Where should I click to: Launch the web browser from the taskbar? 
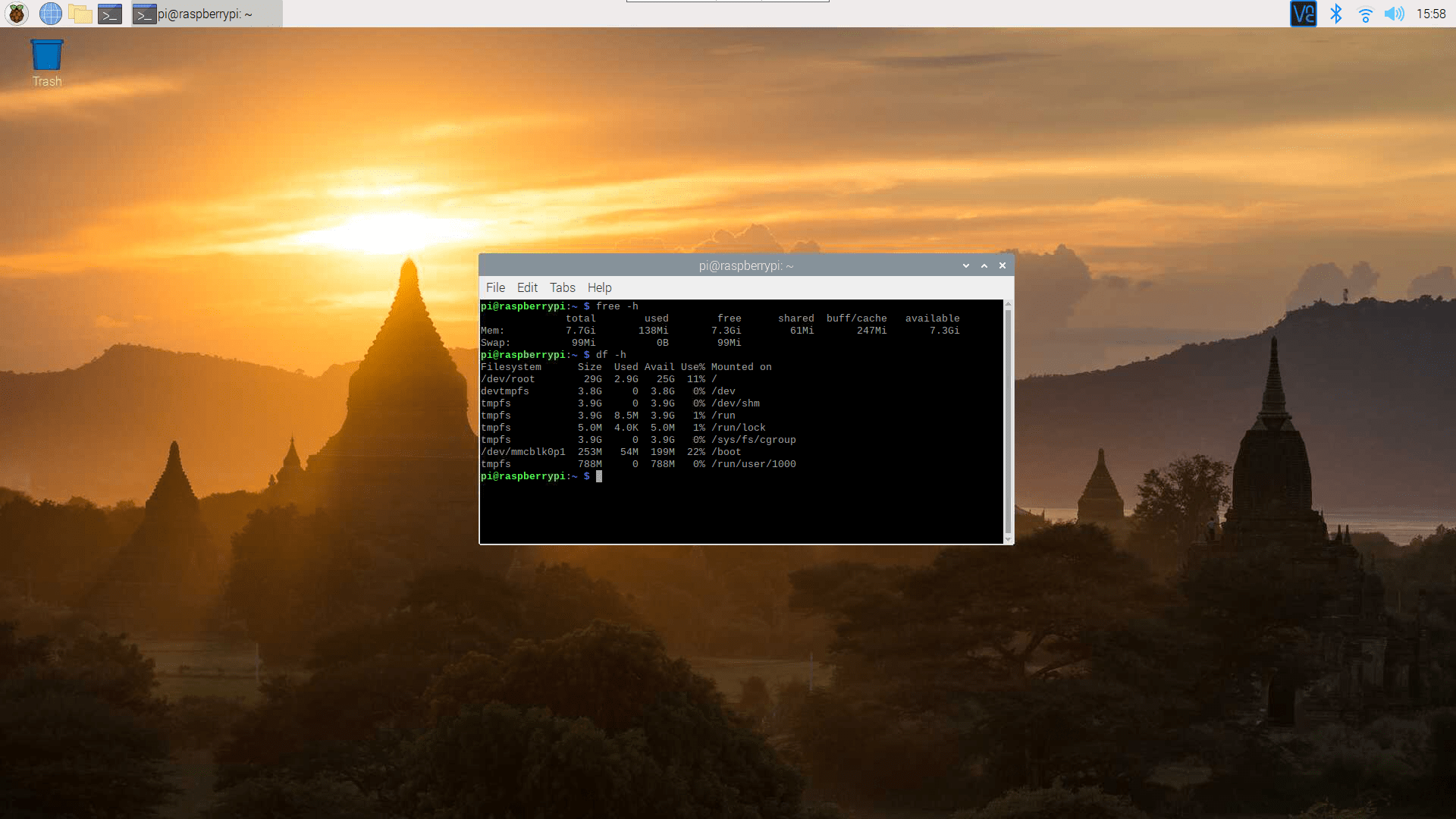pos(50,14)
